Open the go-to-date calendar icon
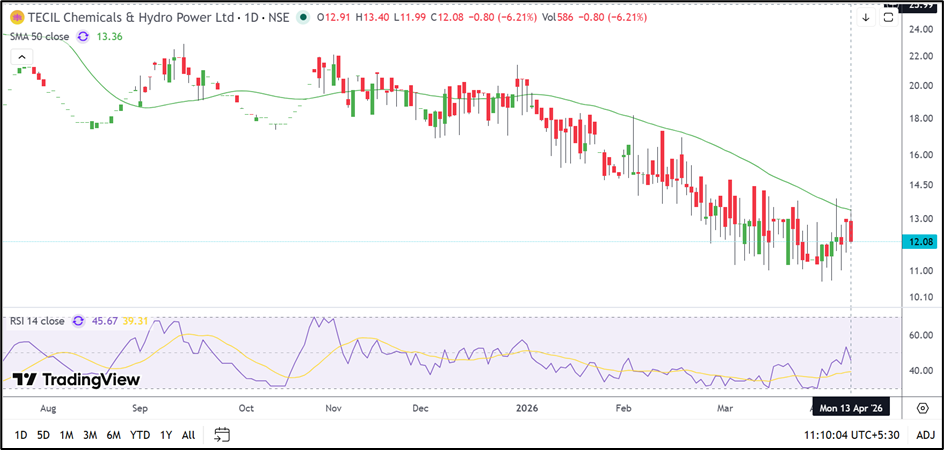944x450 pixels. 222,434
